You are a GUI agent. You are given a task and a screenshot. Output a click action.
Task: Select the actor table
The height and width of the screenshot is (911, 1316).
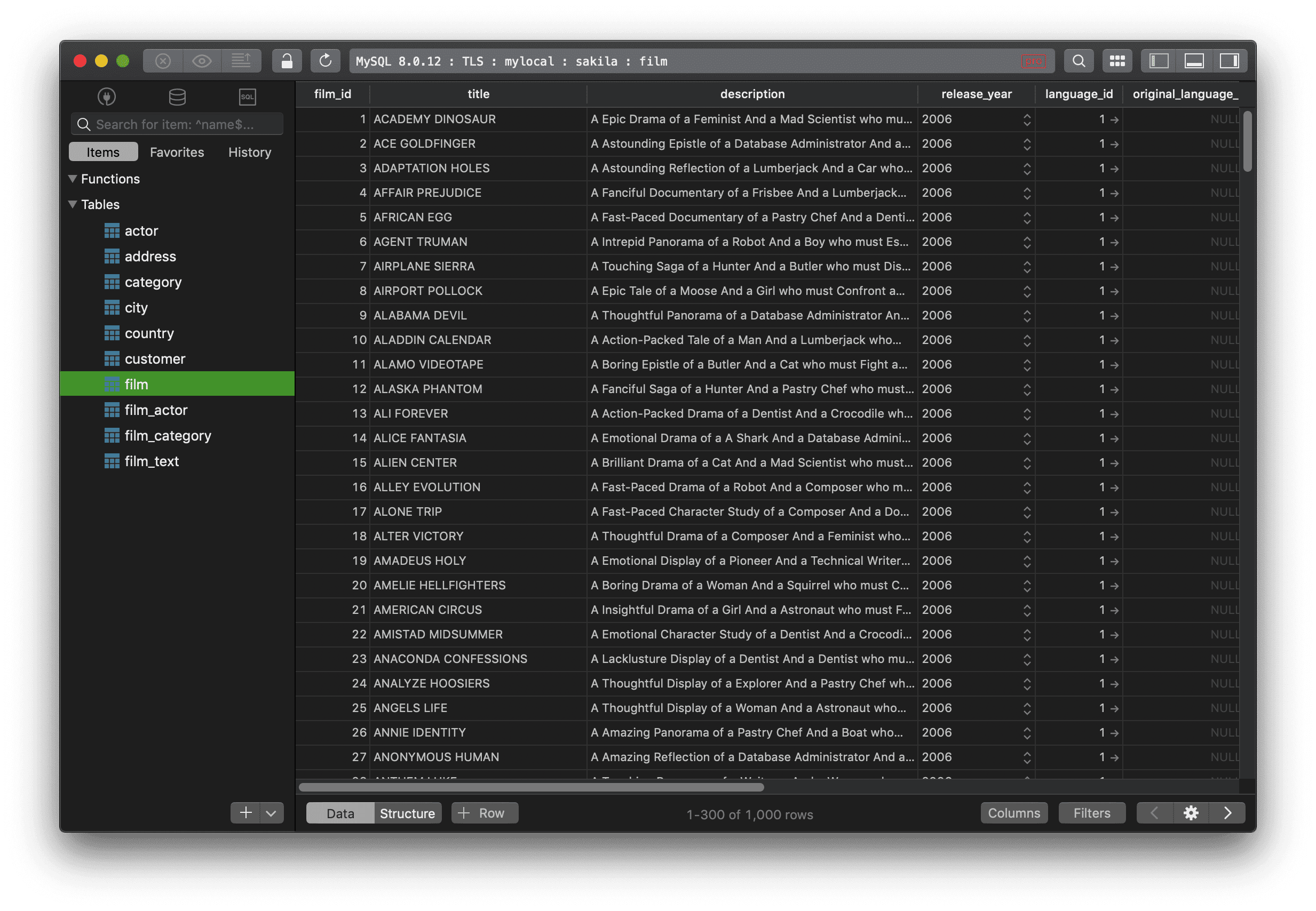point(177,230)
